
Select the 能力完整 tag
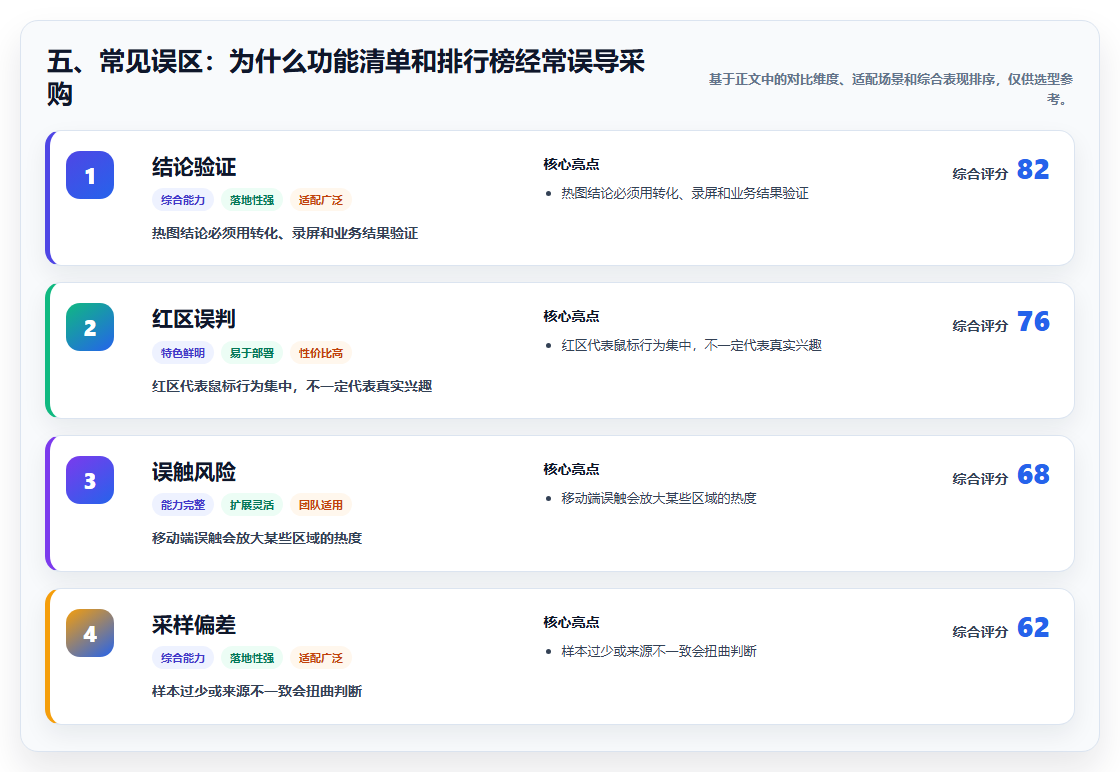[183, 505]
